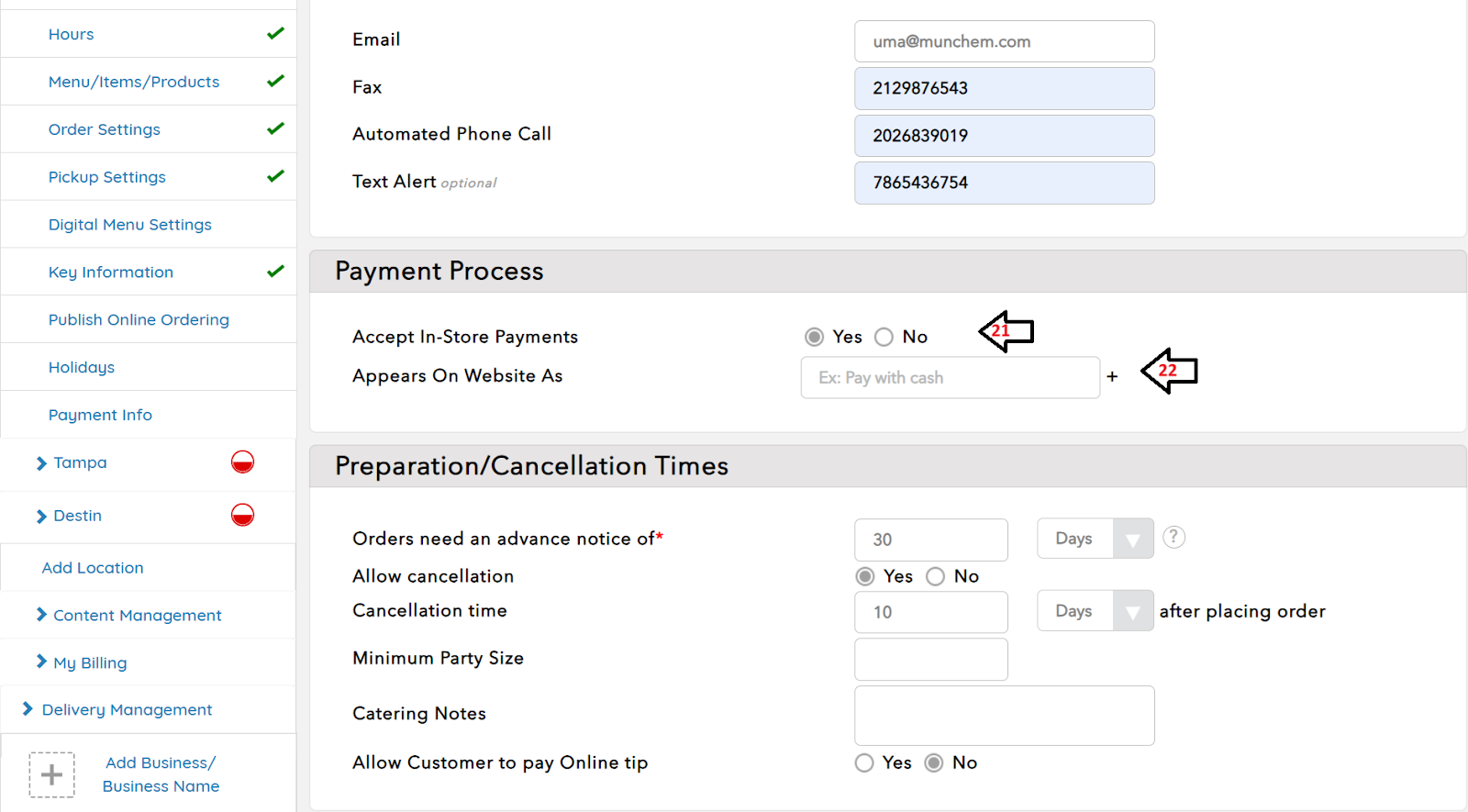Select No for Allow cancellation
1468x812 pixels.
(x=935, y=576)
